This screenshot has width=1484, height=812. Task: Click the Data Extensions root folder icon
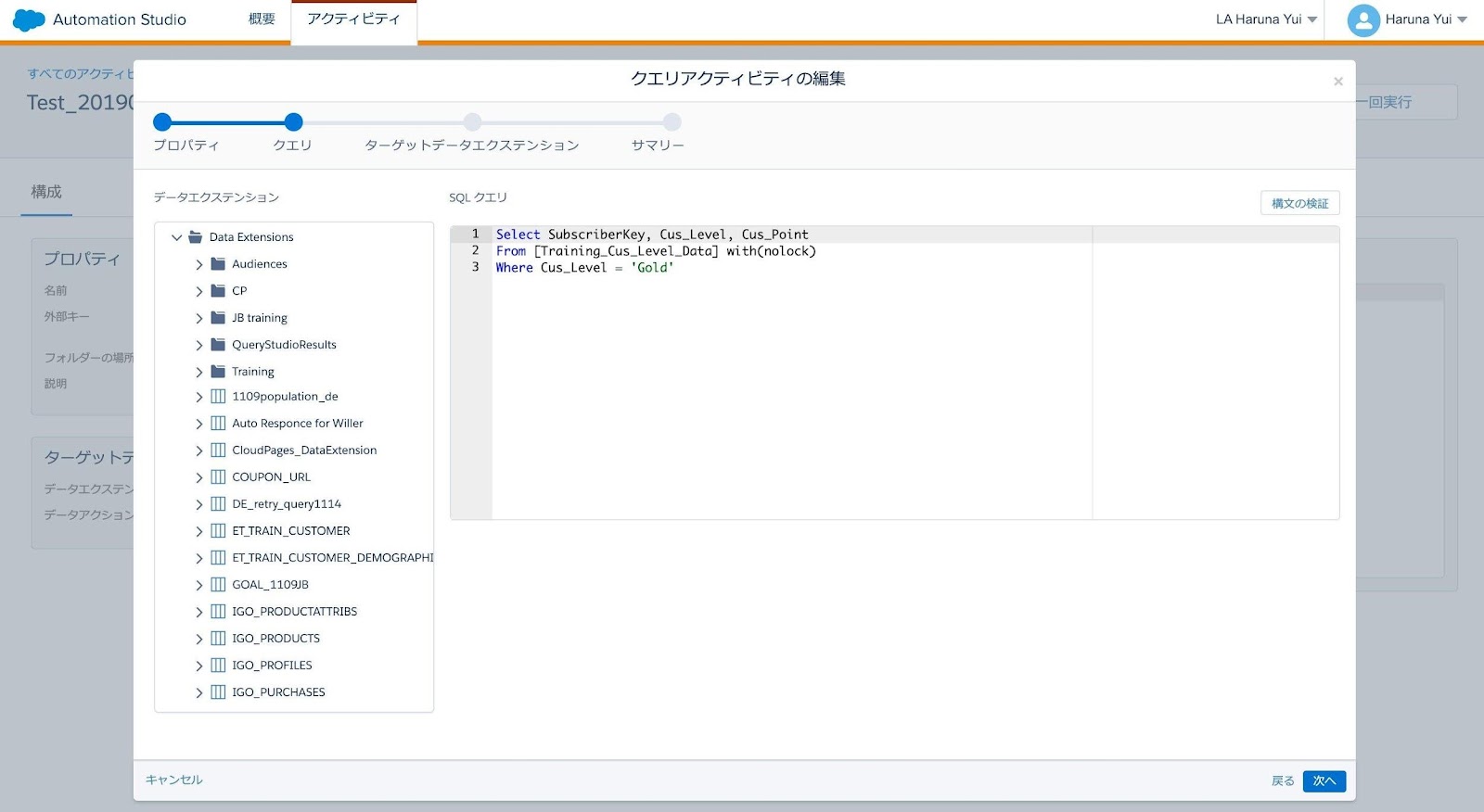[196, 237]
